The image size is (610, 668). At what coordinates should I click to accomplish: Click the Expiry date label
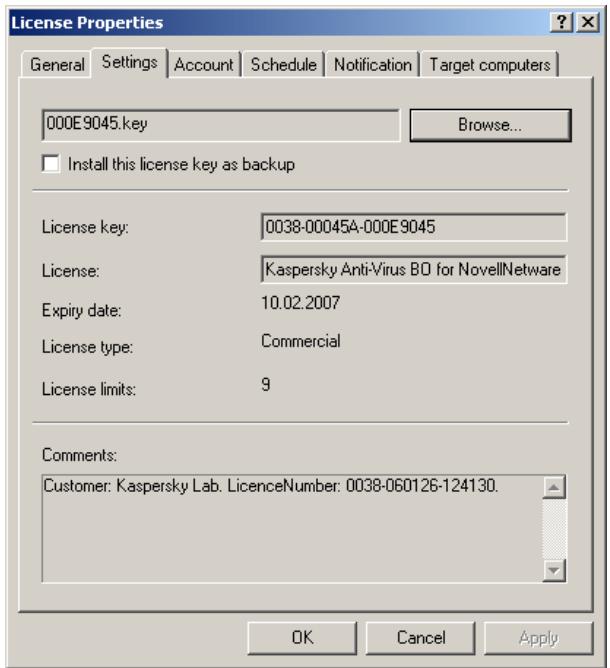pyautogui.click(x=82, y=311)
